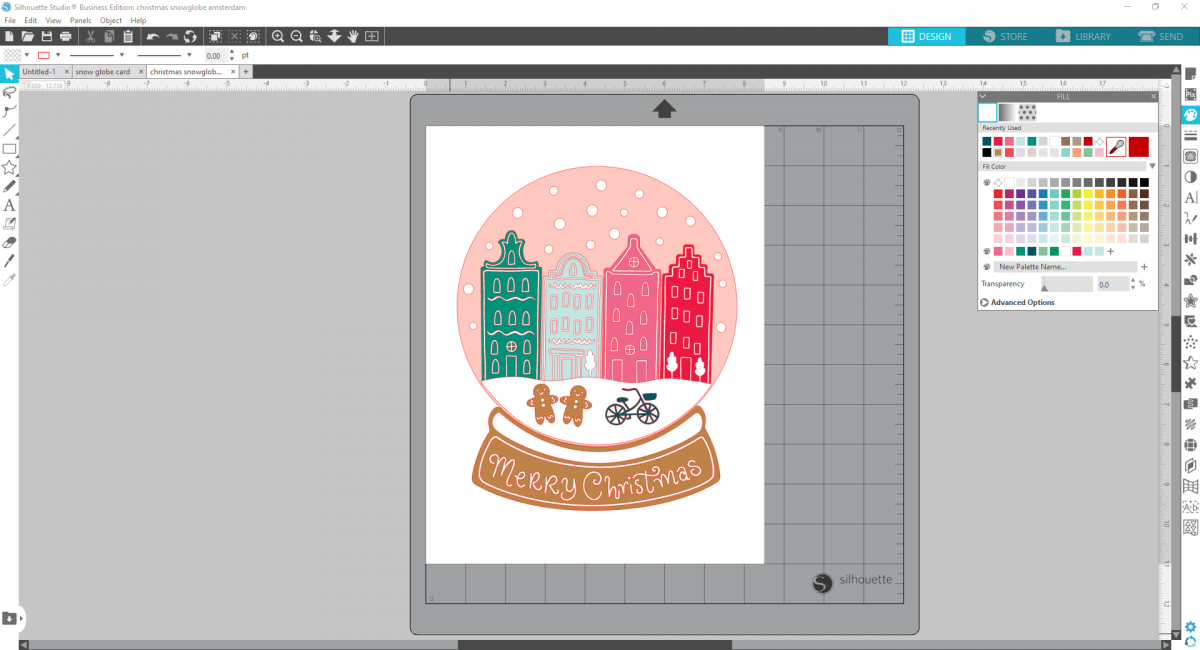Choose the large red current color swatch
The image size is (1200, 650).
point(1139,146)
